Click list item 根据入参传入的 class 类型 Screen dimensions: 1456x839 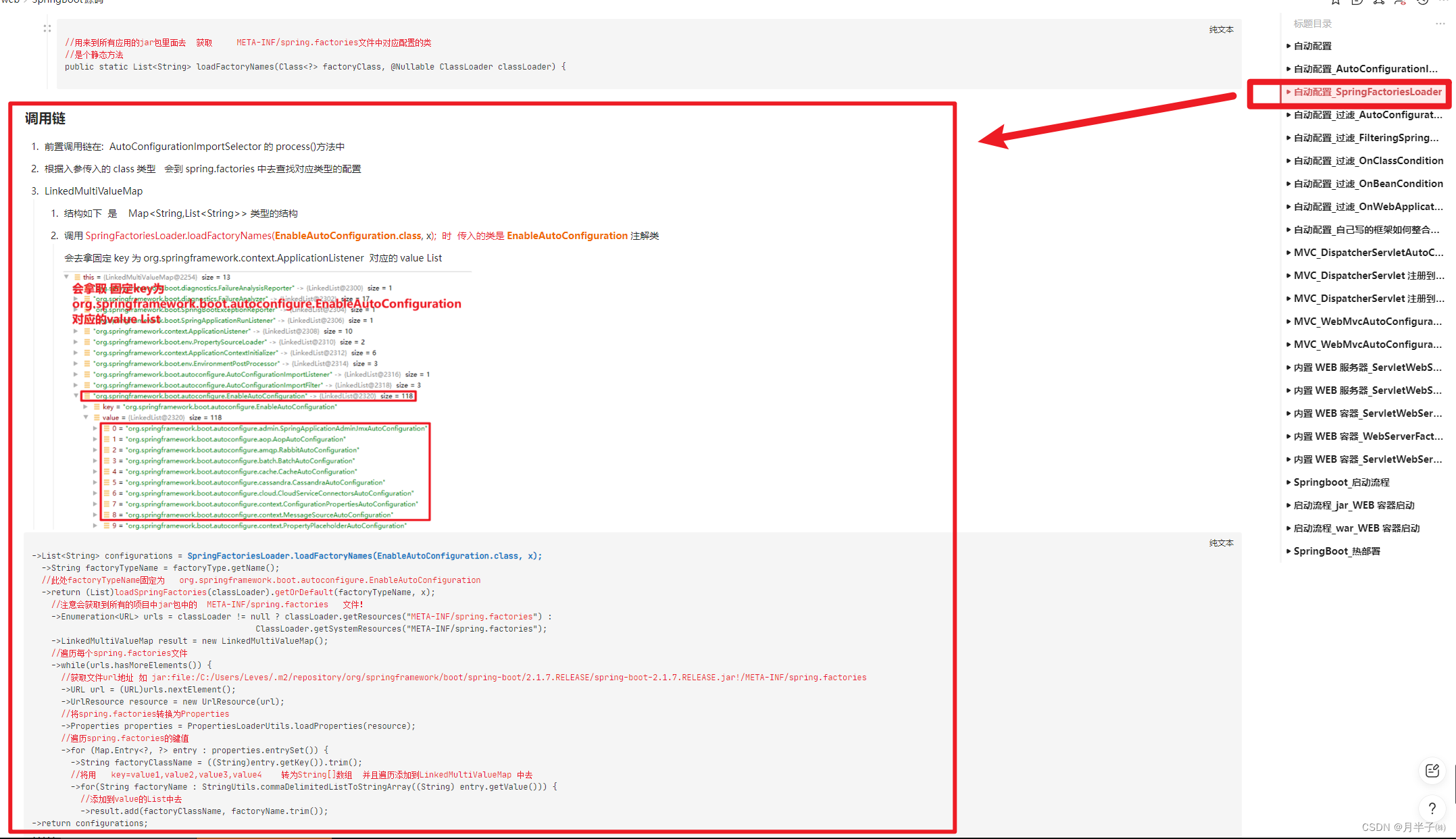pyautogui.click(x=203, y=169)
